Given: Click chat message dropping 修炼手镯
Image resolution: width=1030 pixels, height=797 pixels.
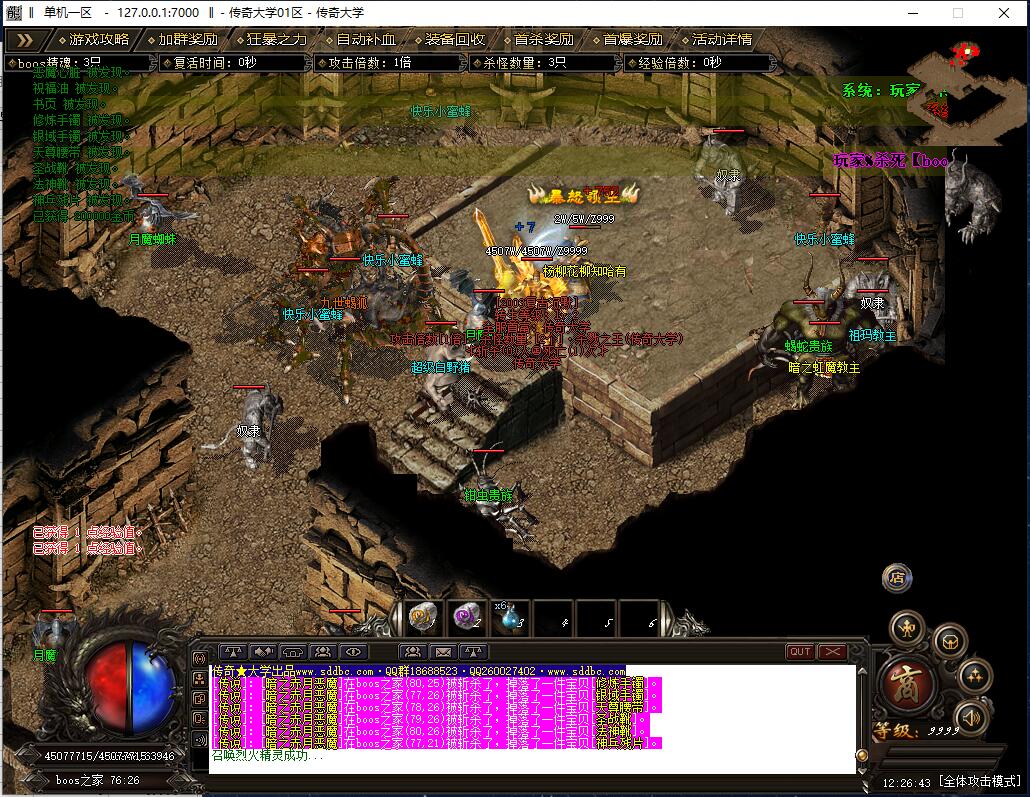Looking at the screenshot, I should [x=436, y=683].
